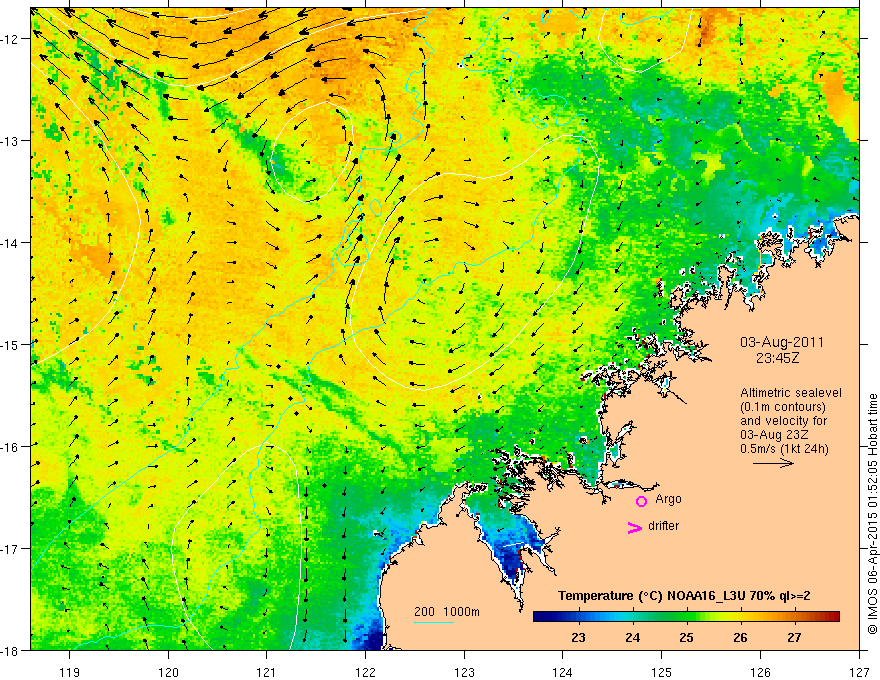This screenshot has width=880, height=680.
Task: Click latitude axis label -17
Action: tap(11, 548)
